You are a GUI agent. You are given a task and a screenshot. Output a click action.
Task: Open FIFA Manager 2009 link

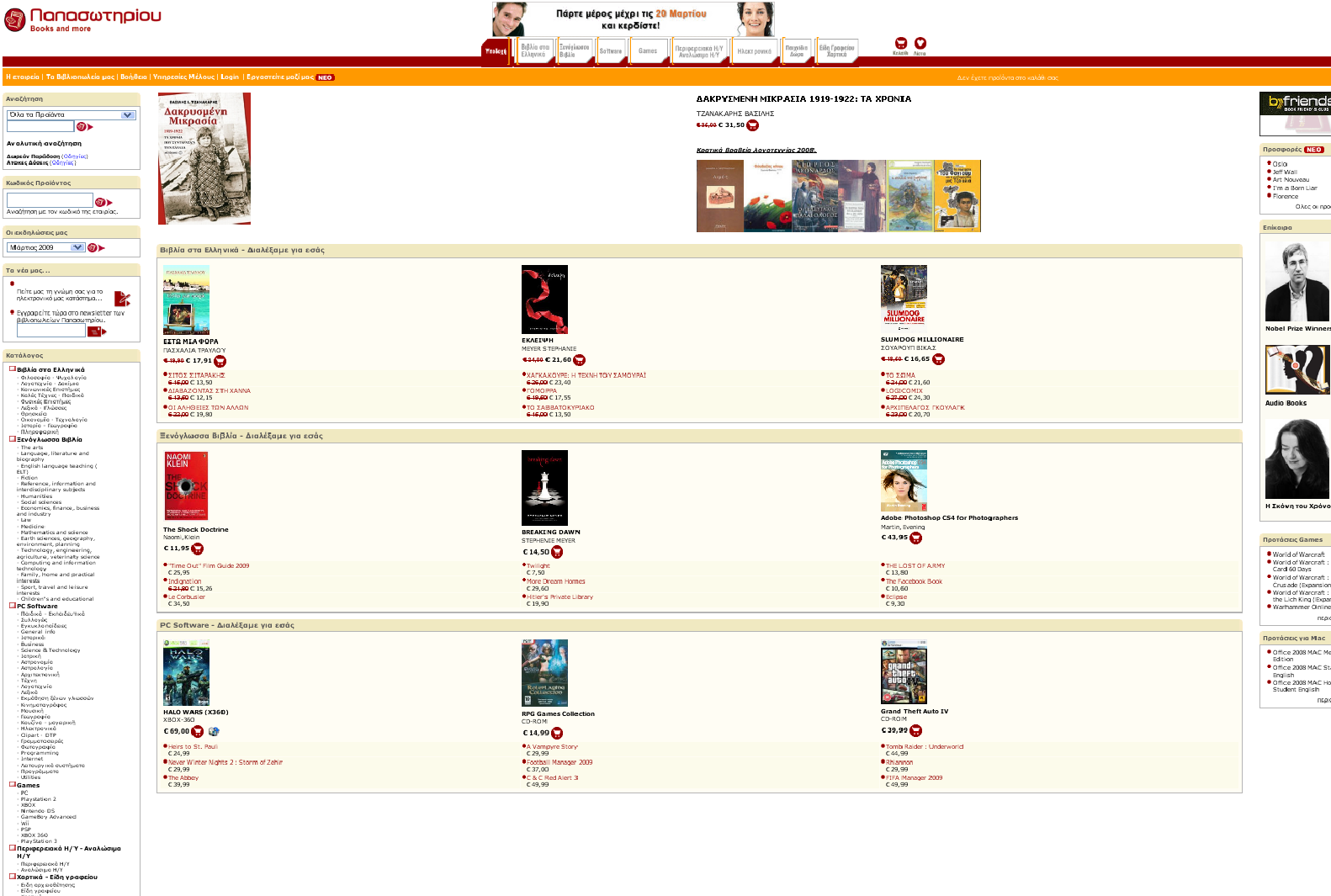(x=914, y=778)
